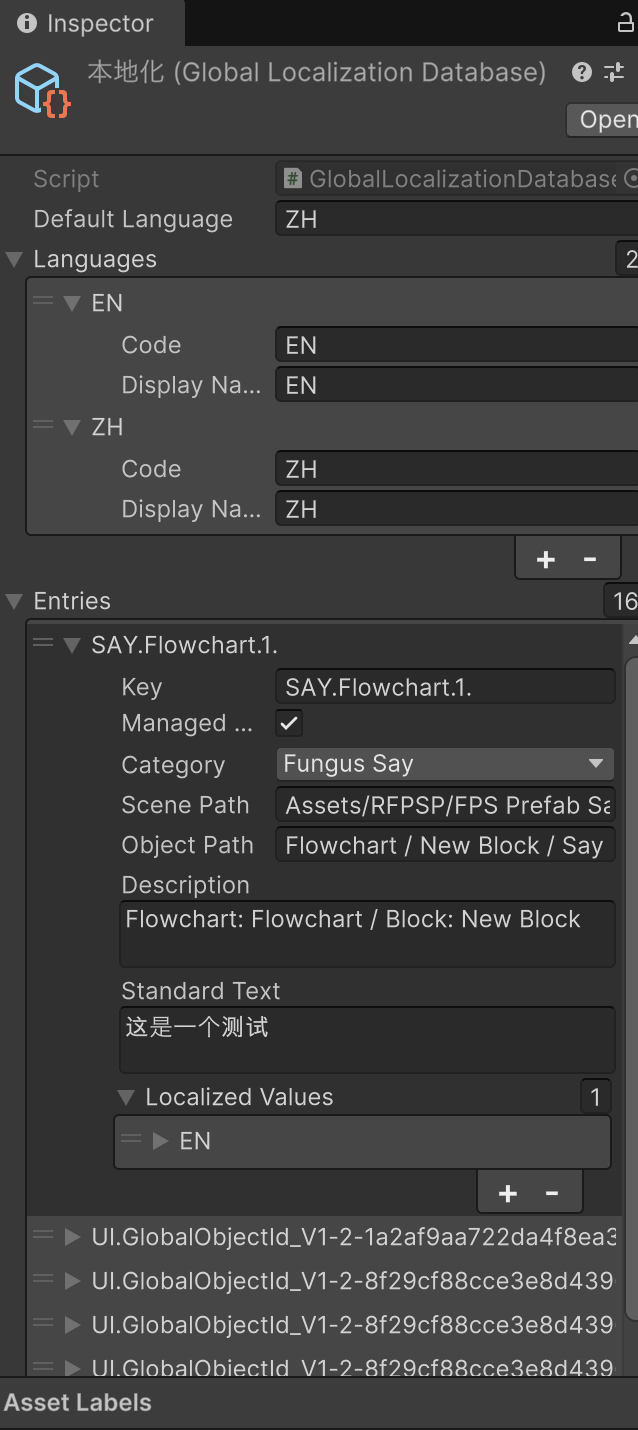Open the preset selector sliders icon
Screen dimensions: 638x1430
(613, 72)
